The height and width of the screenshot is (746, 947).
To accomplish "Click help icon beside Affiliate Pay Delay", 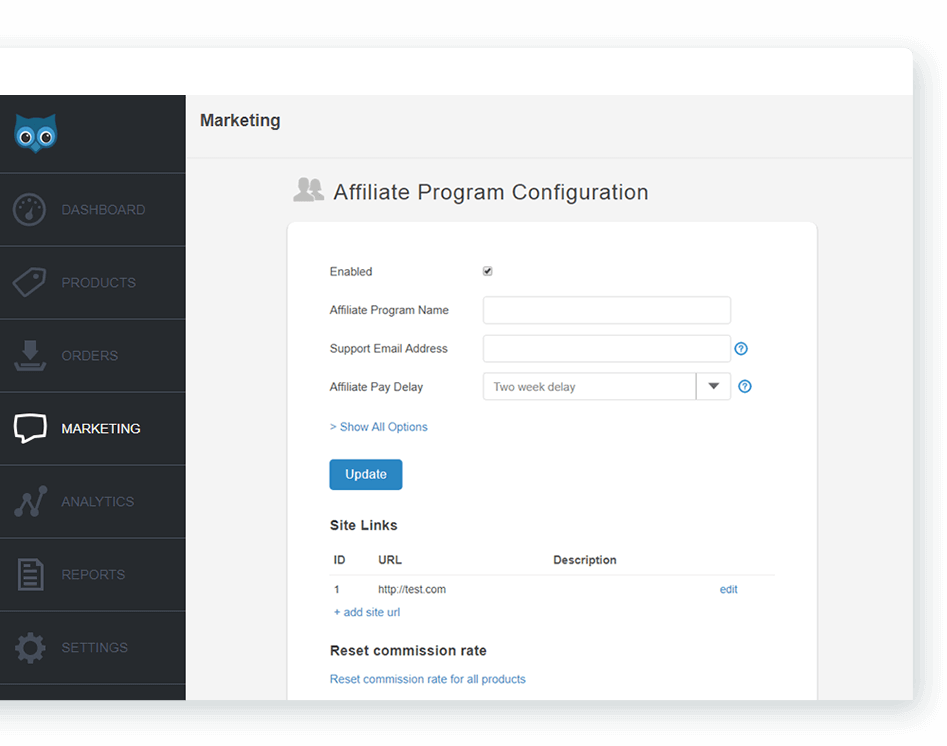I will (745, 387).
